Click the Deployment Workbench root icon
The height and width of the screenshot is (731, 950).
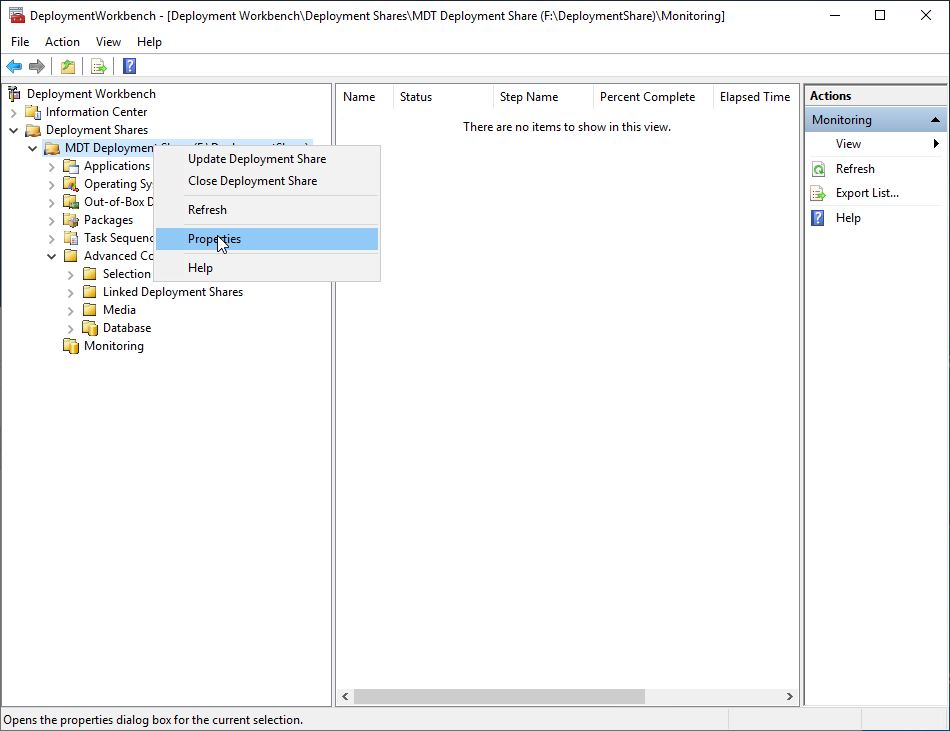point(15,93)
